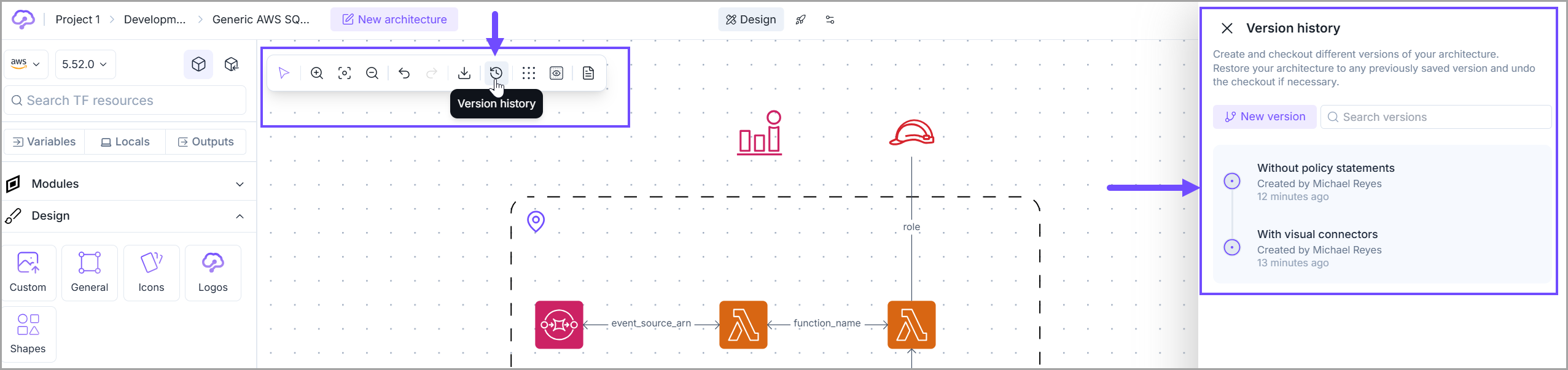Click the New architecture button
Image resolution: width=1568 pixels, height=370 pixels.
(x=394, y=20)
